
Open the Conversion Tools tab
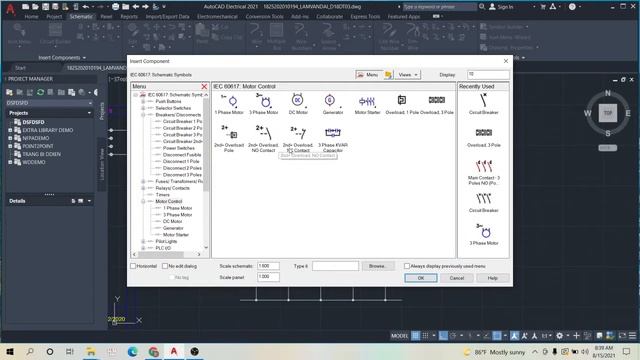tap(264, 17)
